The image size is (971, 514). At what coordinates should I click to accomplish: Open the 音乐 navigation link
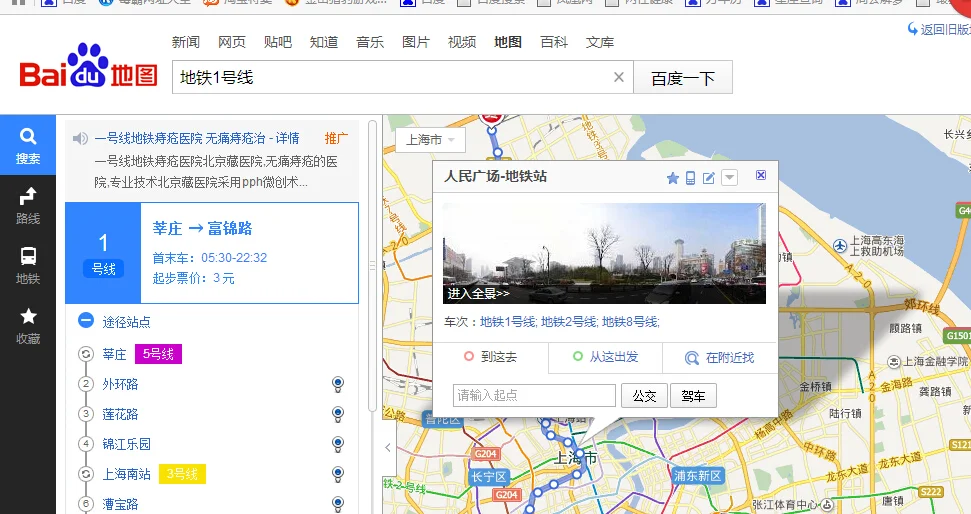370,42
